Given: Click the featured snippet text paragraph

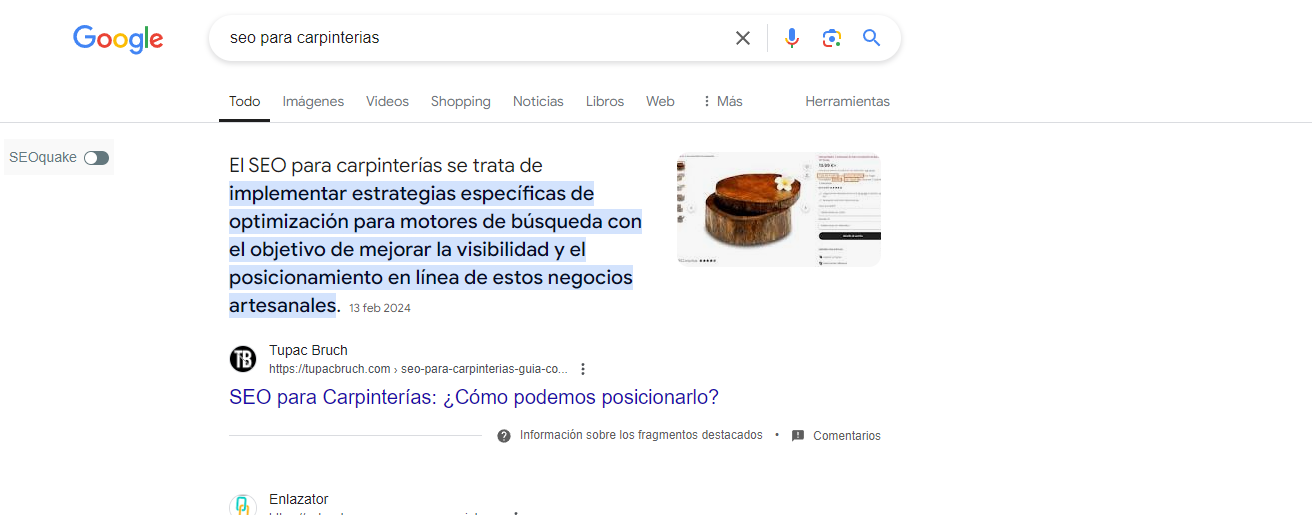Looking at the screenshot, I should [436, 235].
